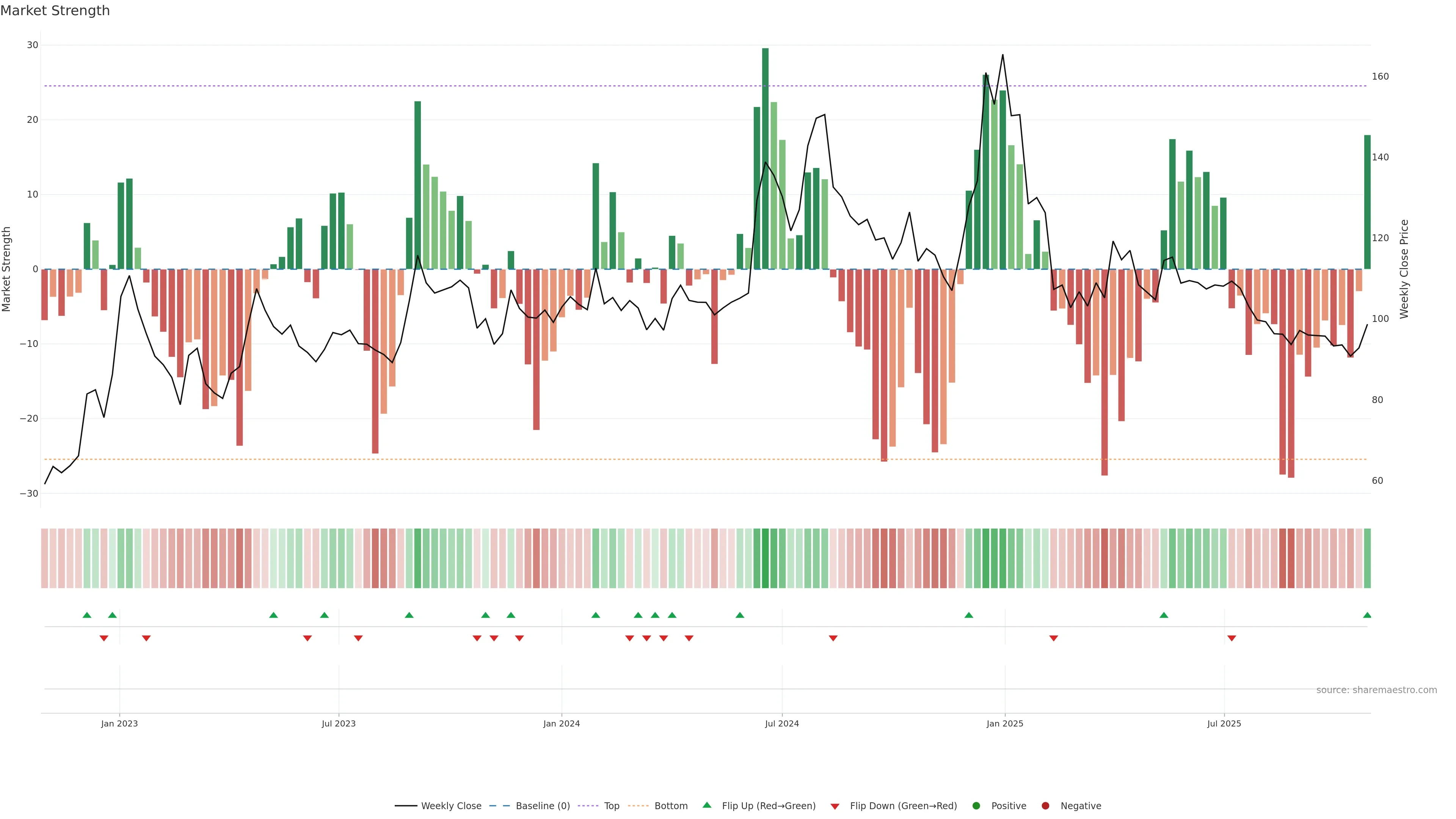1456x819 pixels.
Task: Click the Jan 2024 axis label
Action: coord(561,723)
